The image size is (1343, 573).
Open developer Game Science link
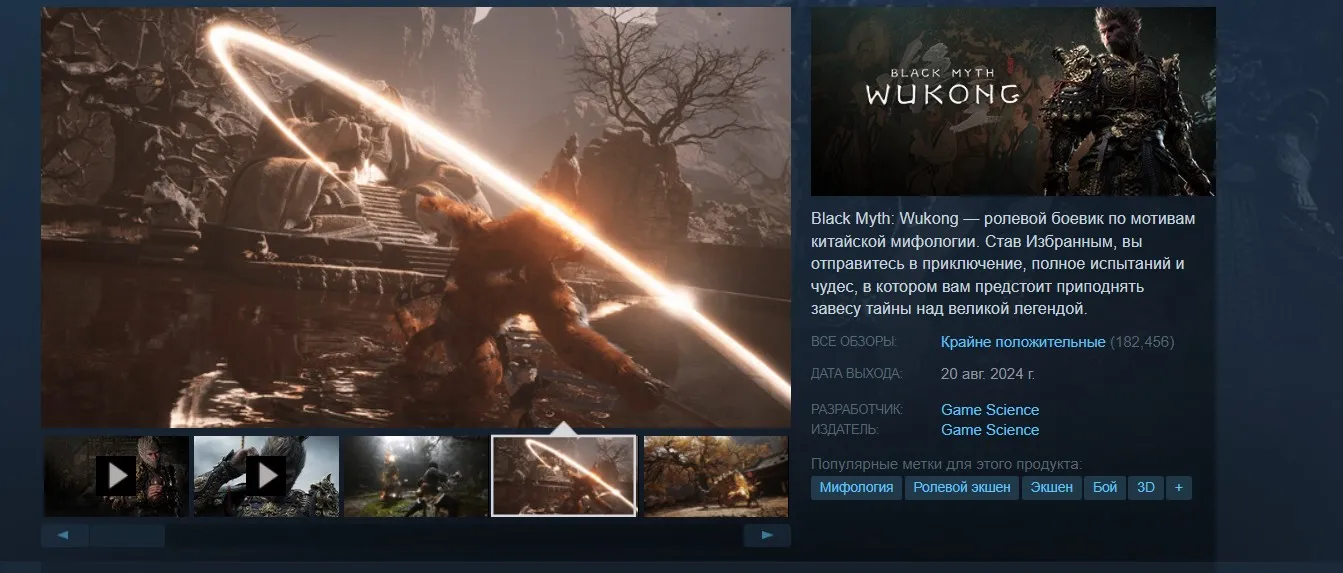[x=990, y=410]
